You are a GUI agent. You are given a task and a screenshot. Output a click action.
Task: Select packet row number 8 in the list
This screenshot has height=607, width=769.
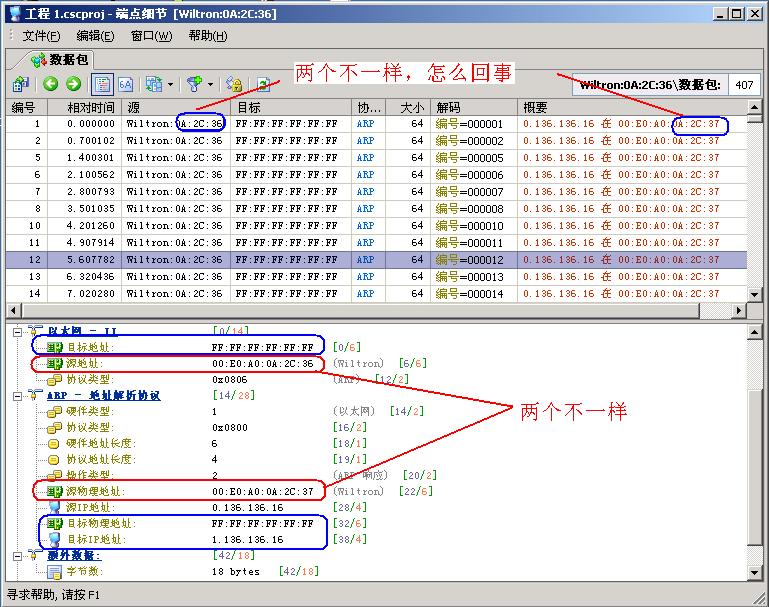pos(38,209)
